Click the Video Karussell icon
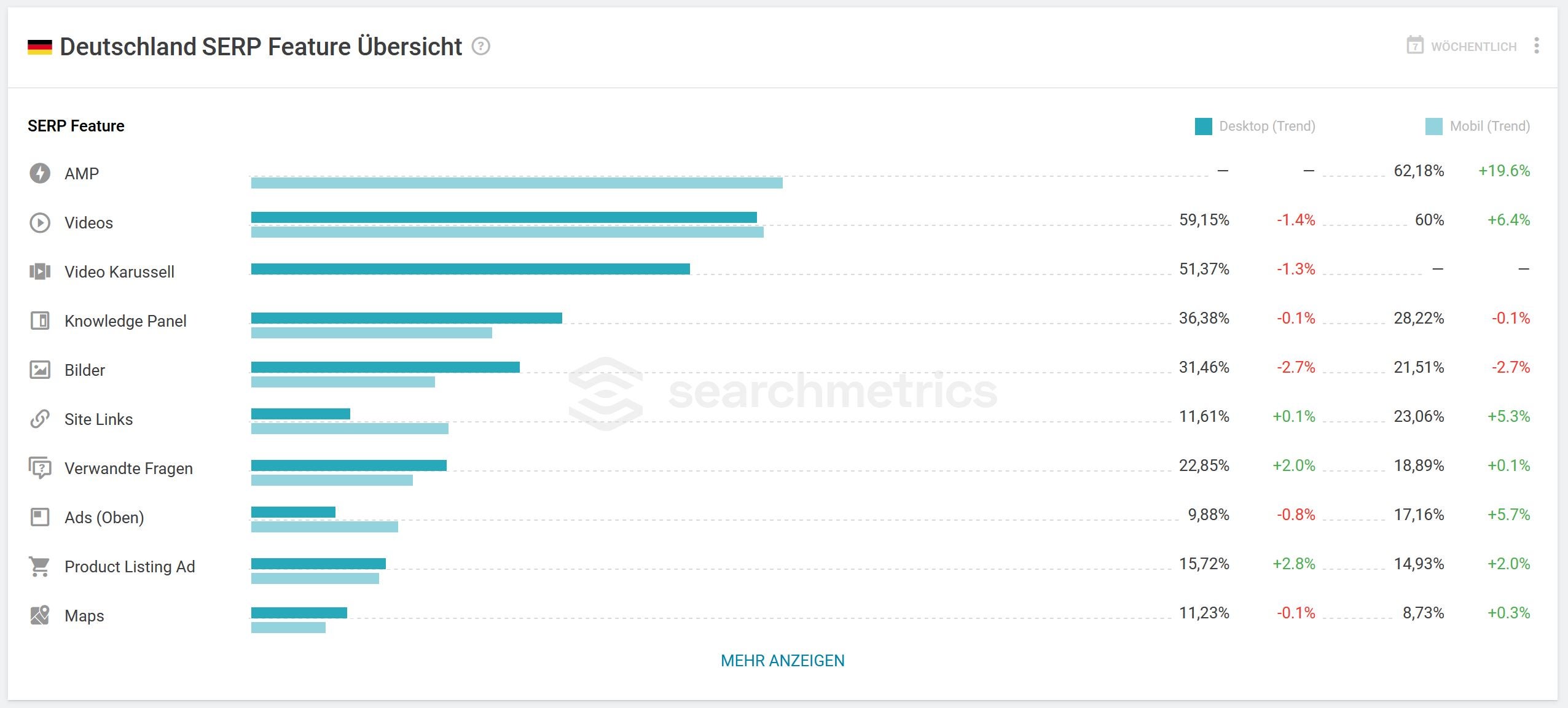 pyautogui.click(x=40, y=271)
